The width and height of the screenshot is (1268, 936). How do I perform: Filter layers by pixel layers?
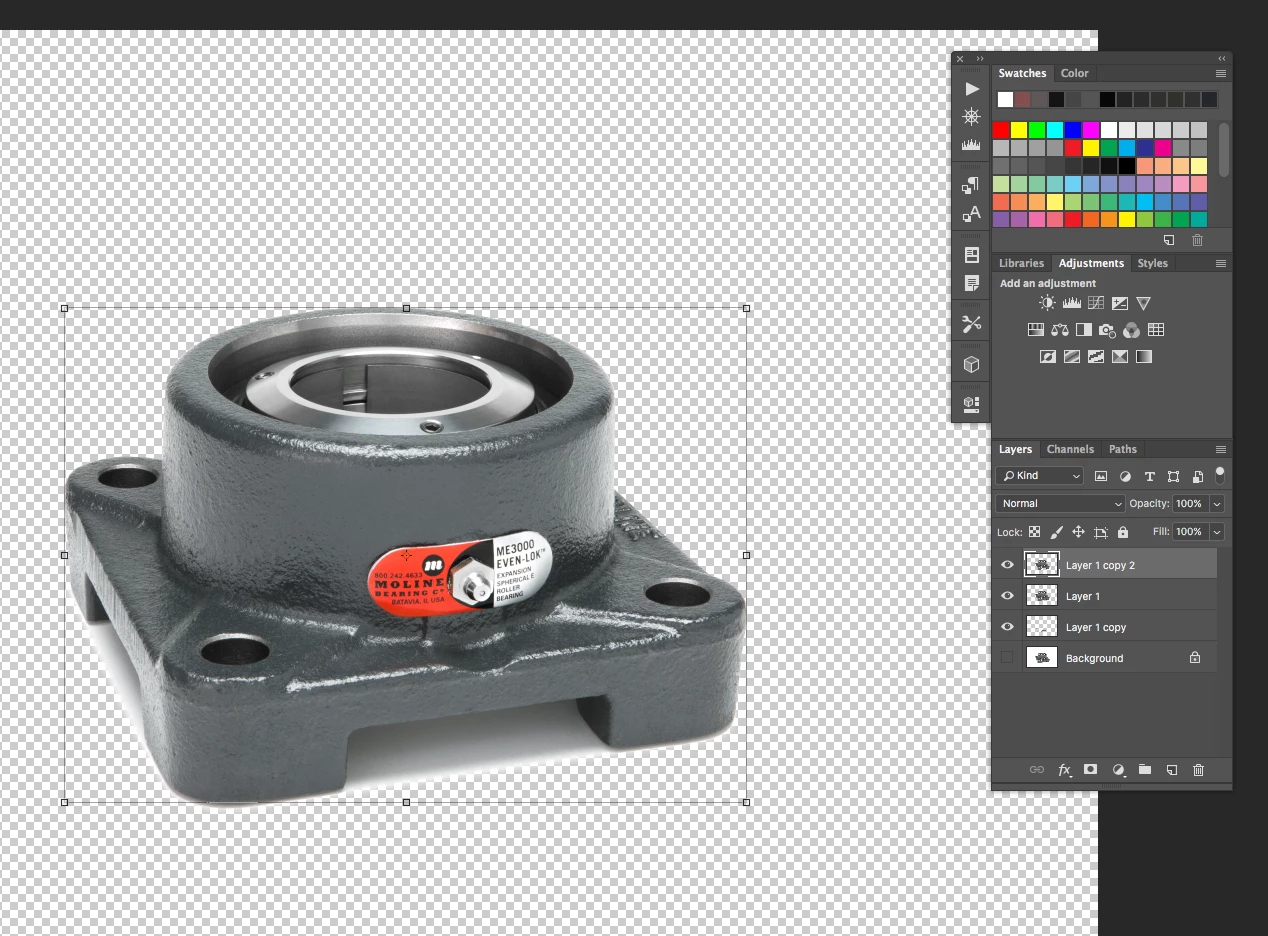(x=1101, y=476)
